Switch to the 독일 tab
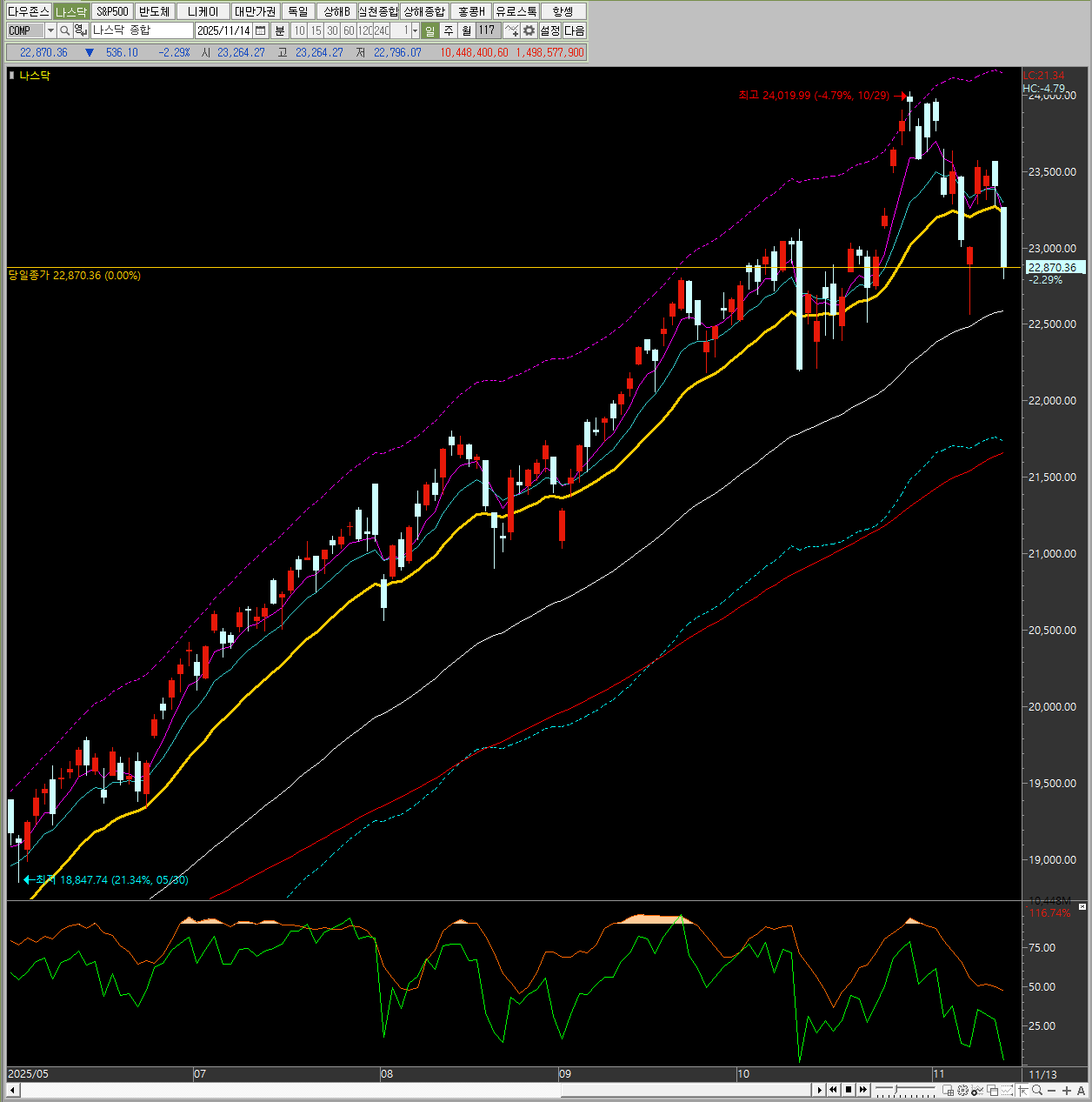Image resolution: width=1092 pixels, height=1102 pixels. point(298,11)
